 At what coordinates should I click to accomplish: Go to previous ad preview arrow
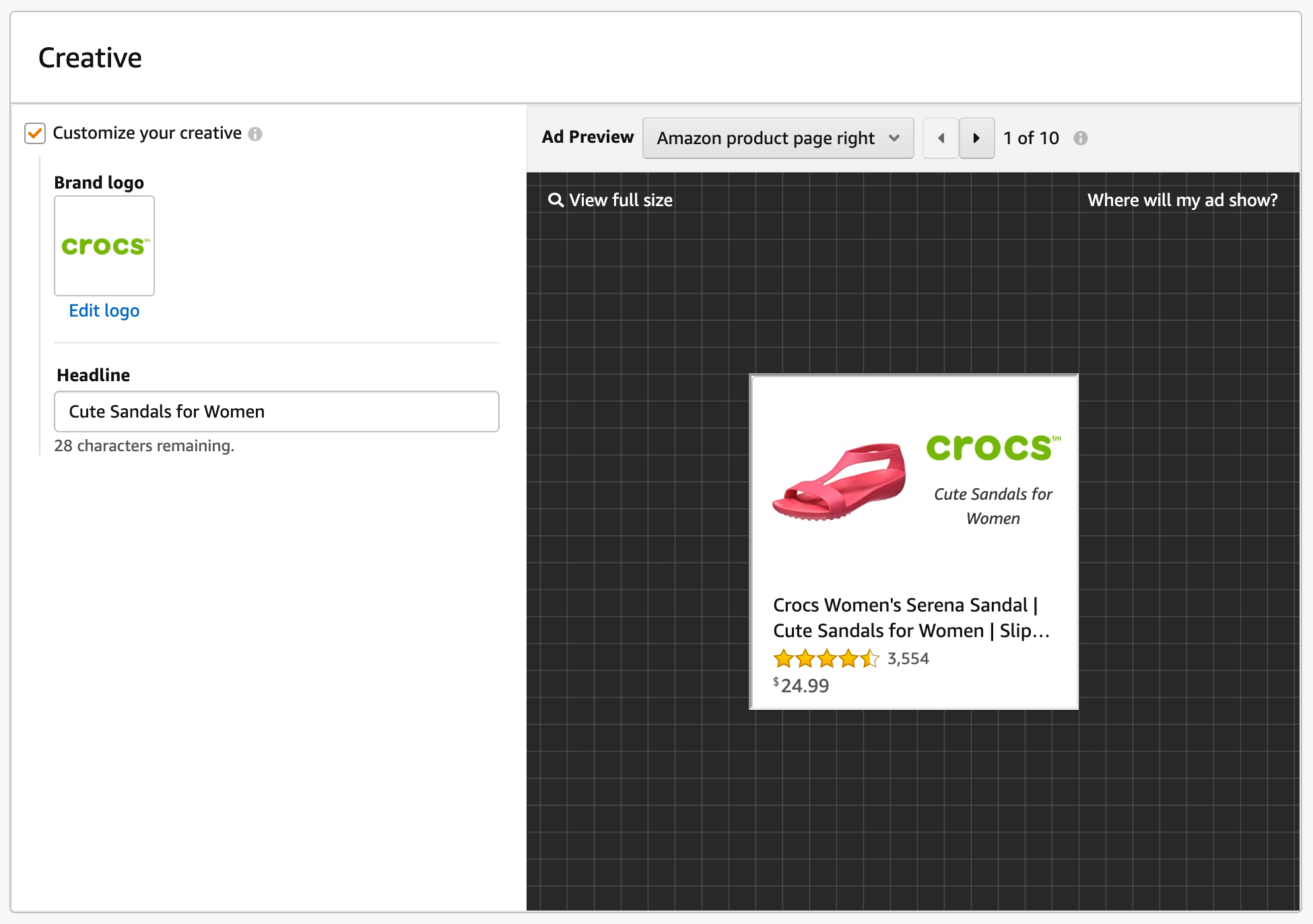click(941, 138)
